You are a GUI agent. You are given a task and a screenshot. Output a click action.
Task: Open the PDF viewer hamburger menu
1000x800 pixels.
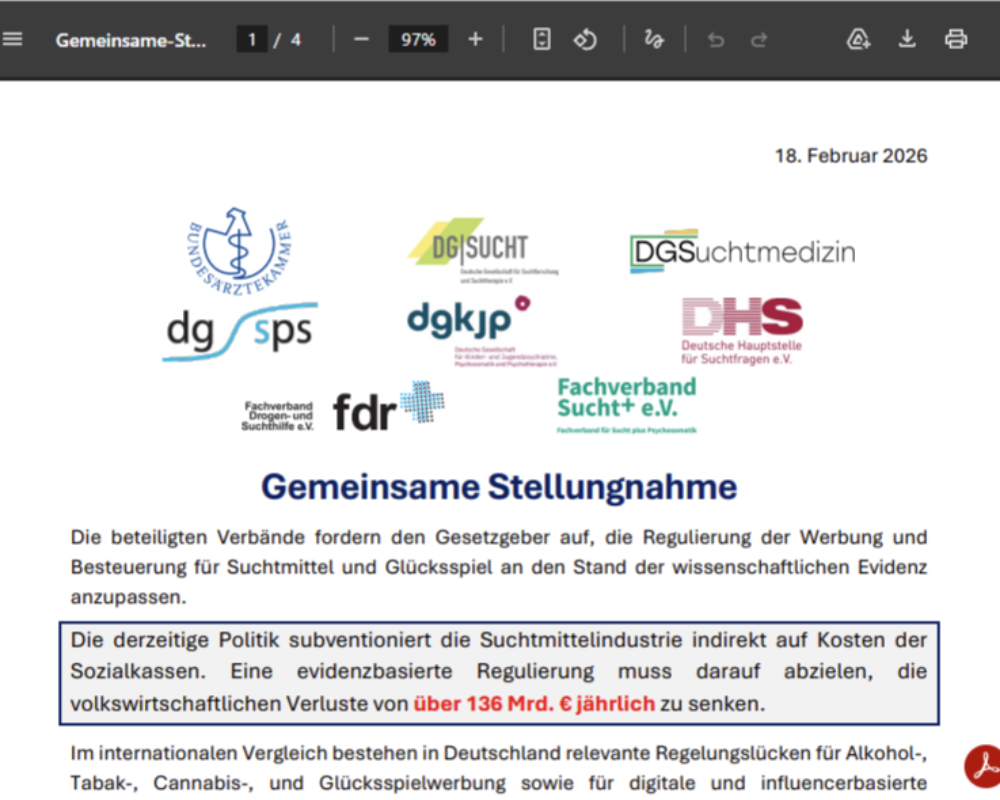click(x=13, y=38)
